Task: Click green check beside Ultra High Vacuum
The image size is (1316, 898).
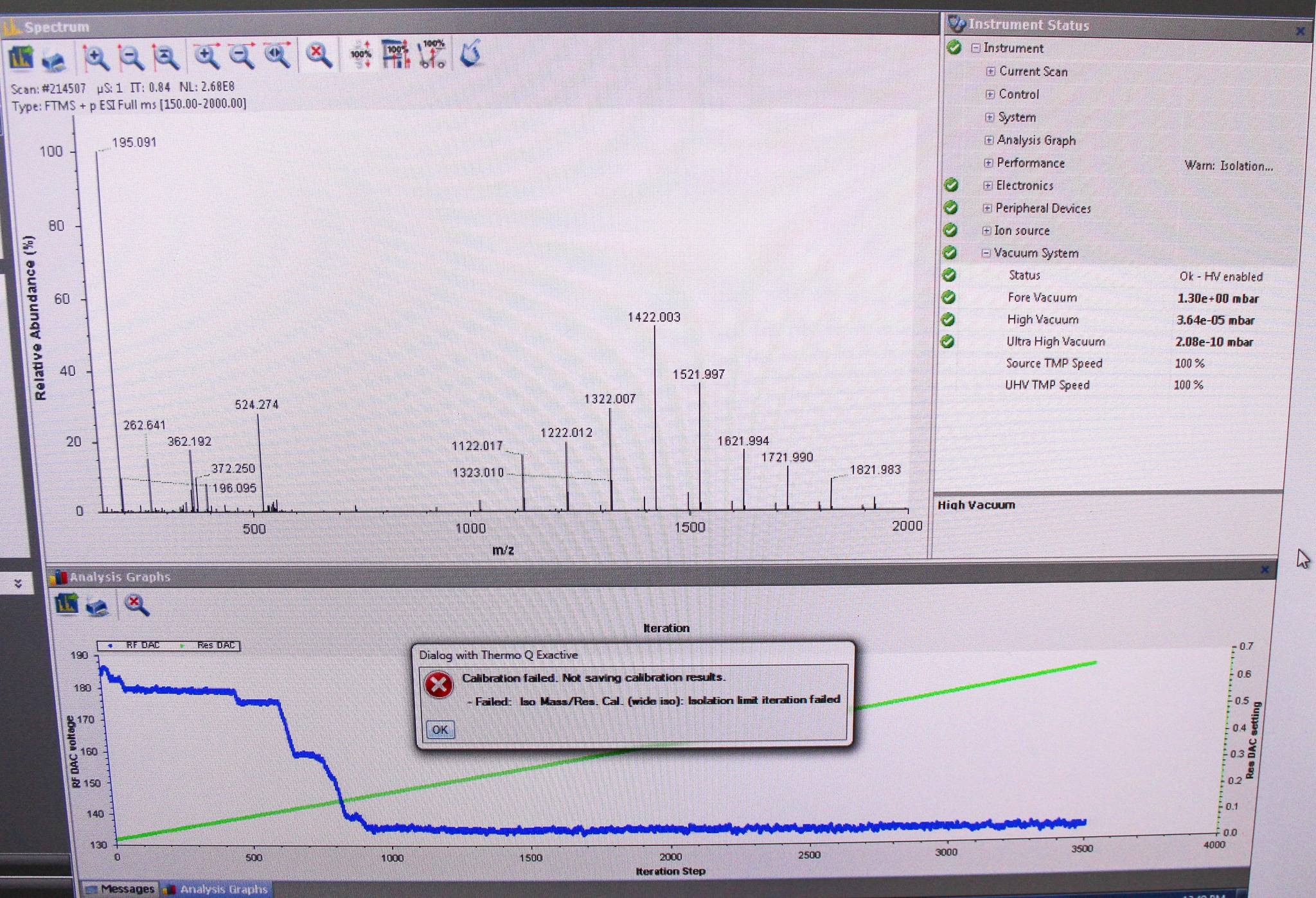Action: [947, 342]
